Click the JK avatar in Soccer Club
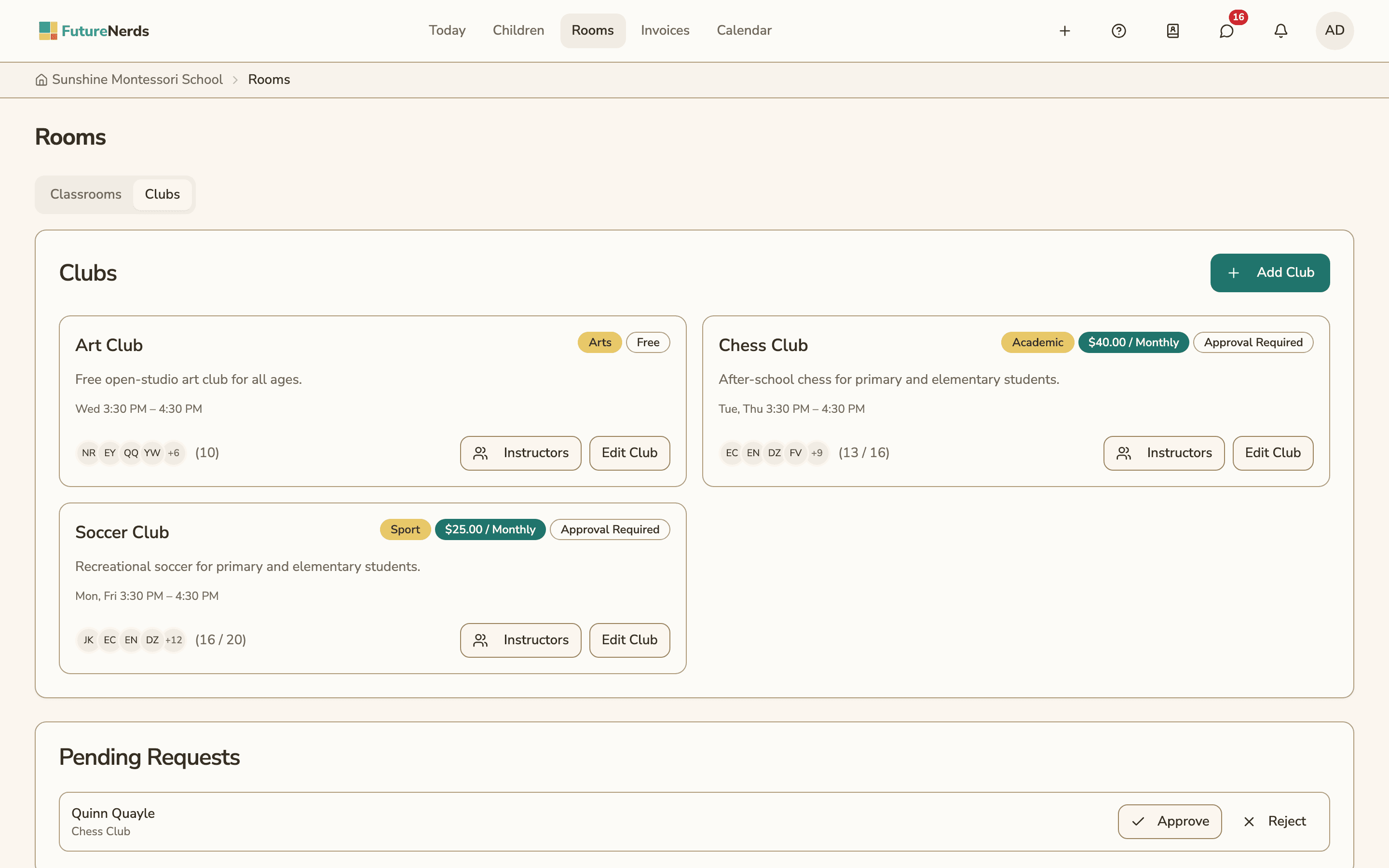The height and width of the screenshot is (868, 1389). (x=88, y=640)
